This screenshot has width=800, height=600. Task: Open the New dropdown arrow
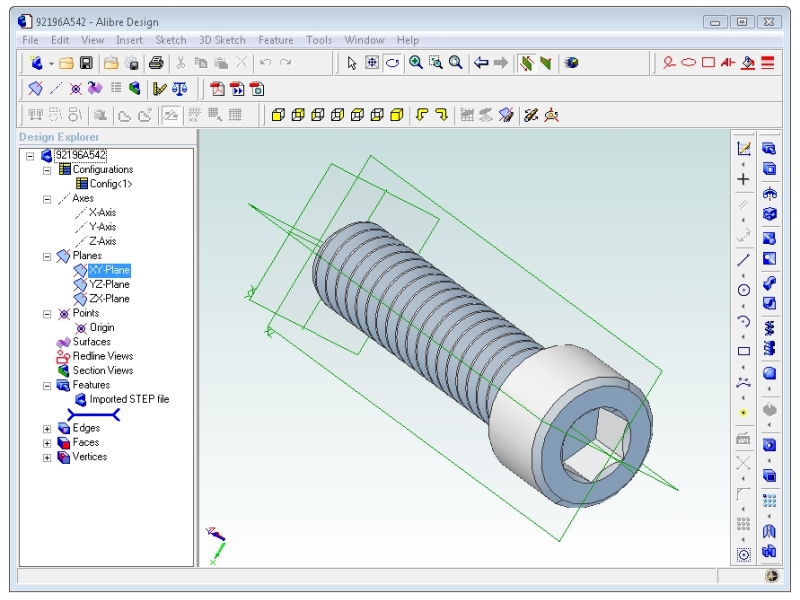(51, 64)
